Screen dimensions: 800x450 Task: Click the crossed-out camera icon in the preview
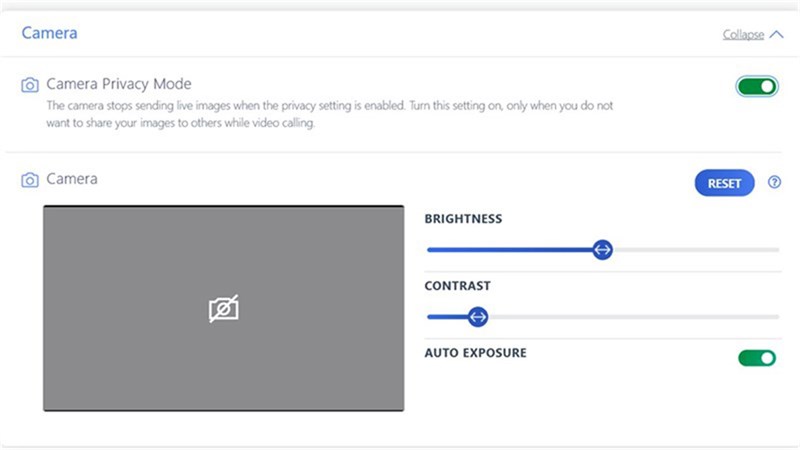223,309
